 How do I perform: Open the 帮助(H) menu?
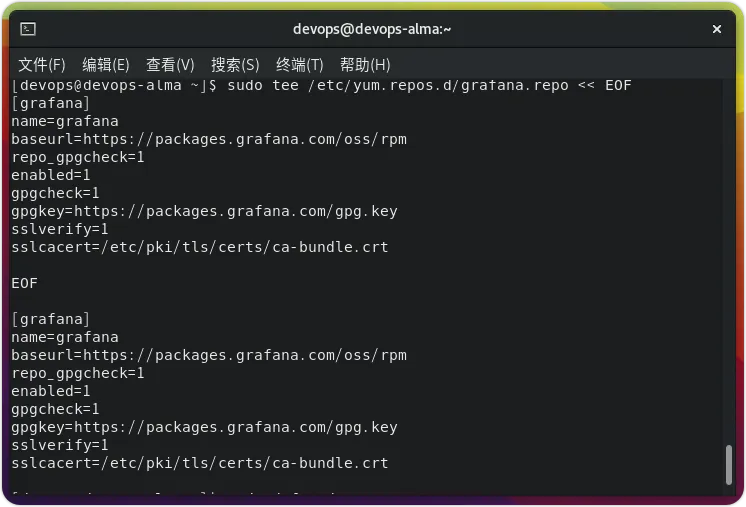point(365,65)
